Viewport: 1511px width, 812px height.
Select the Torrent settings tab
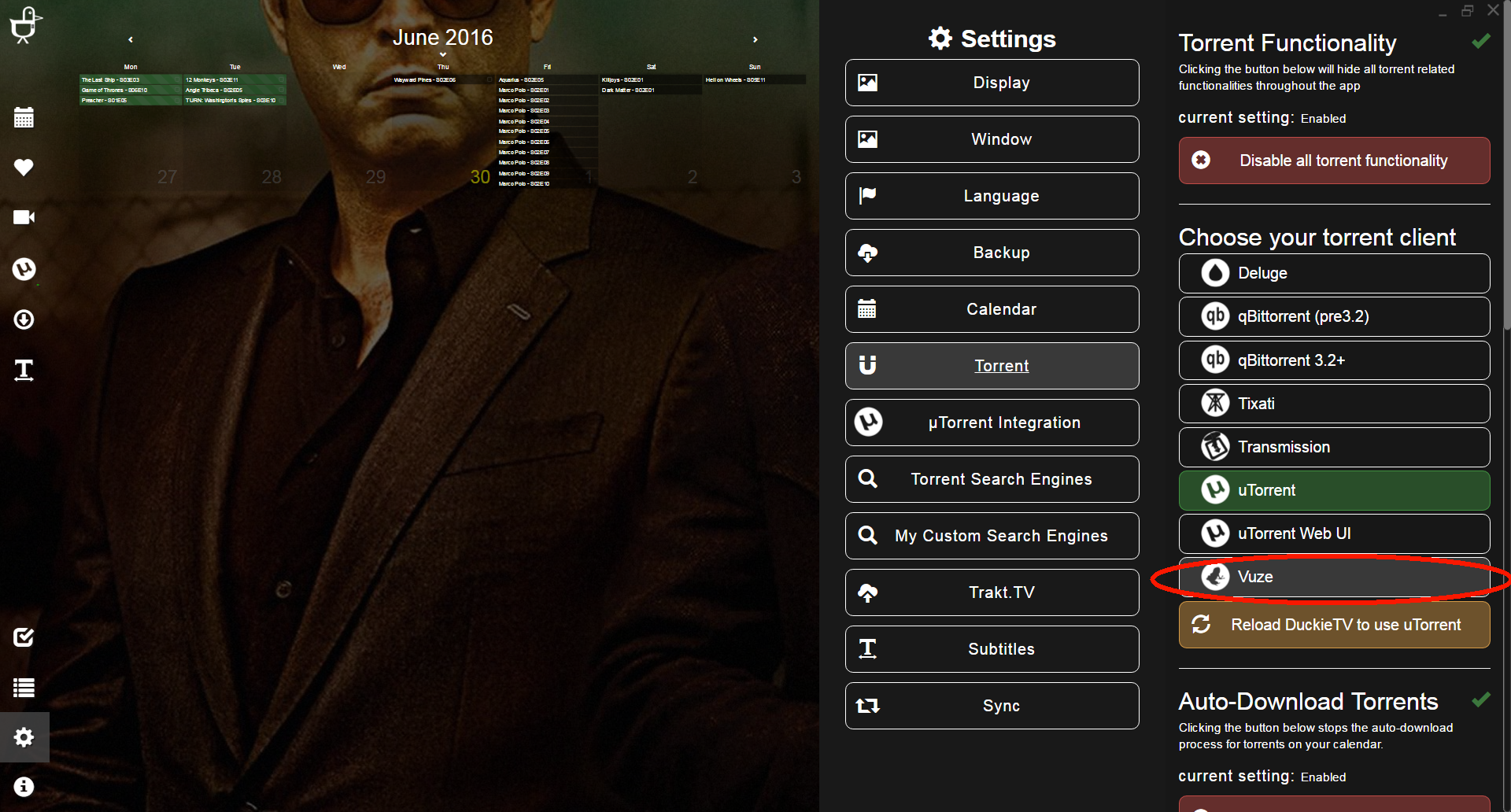point(992,366)
